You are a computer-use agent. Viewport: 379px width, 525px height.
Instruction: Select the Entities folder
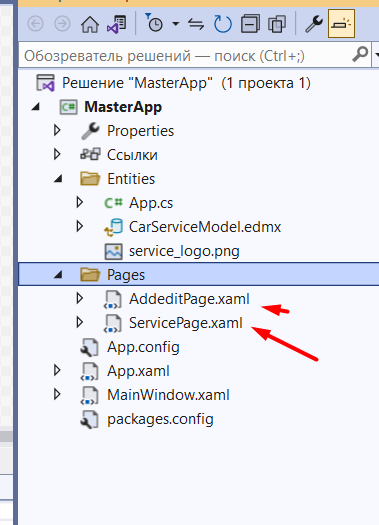[131, 179]
